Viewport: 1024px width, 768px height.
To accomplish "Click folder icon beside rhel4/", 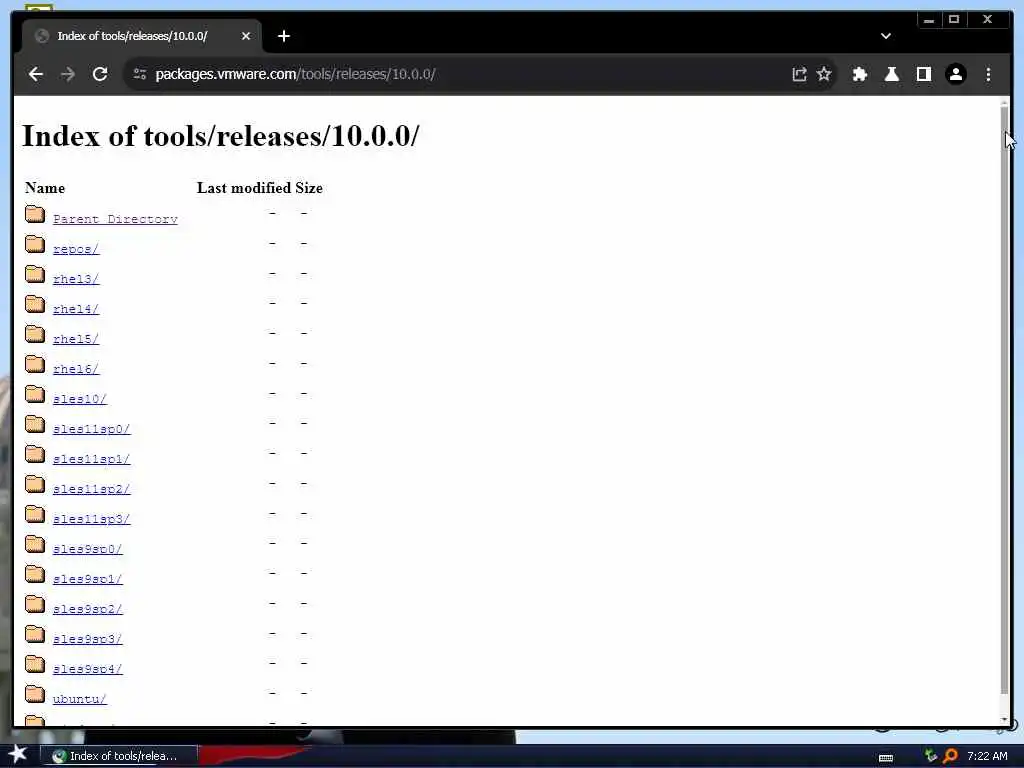I will pos(35,304).
